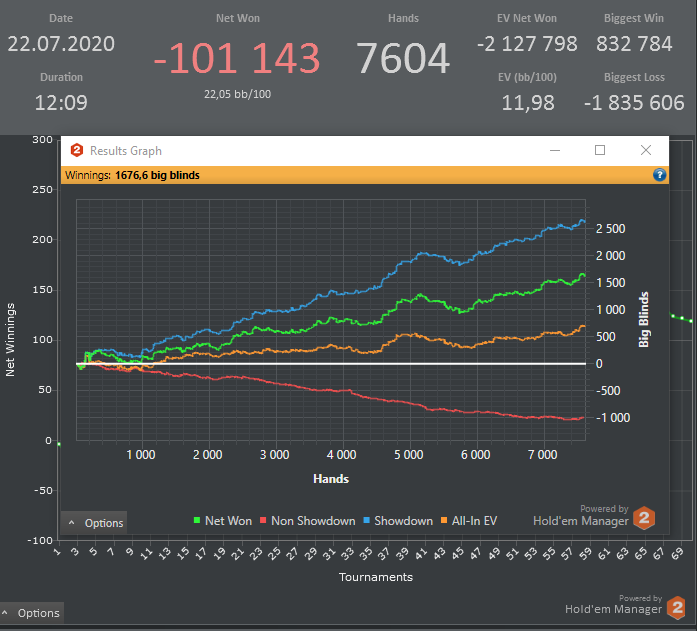The height and width of the screenshot is (631, 697).
Task: Toggle the green Net Won legend swatch
Action: [197, 520]
